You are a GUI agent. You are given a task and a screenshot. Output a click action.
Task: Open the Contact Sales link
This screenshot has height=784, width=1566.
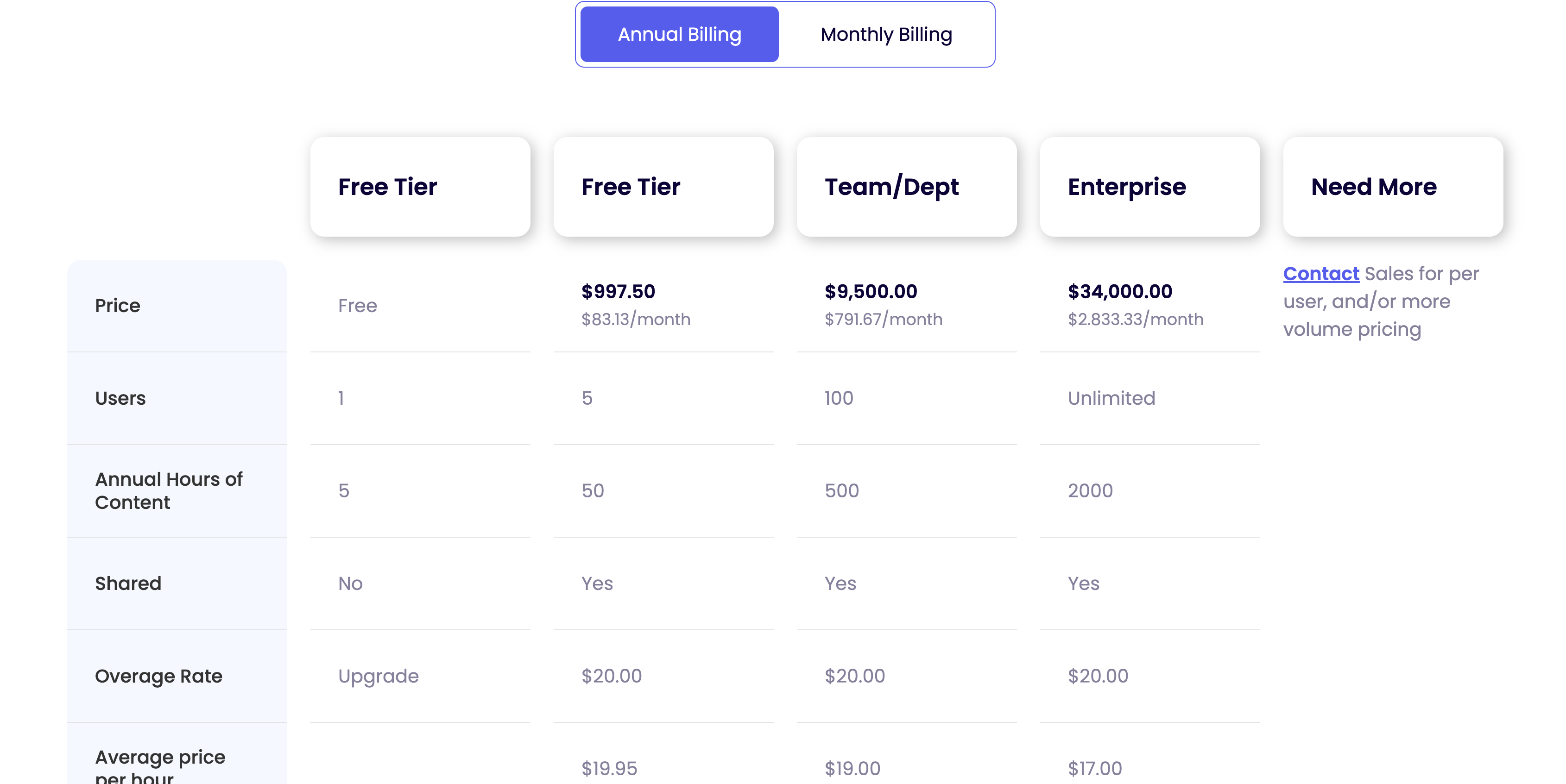click(1320, 274)
